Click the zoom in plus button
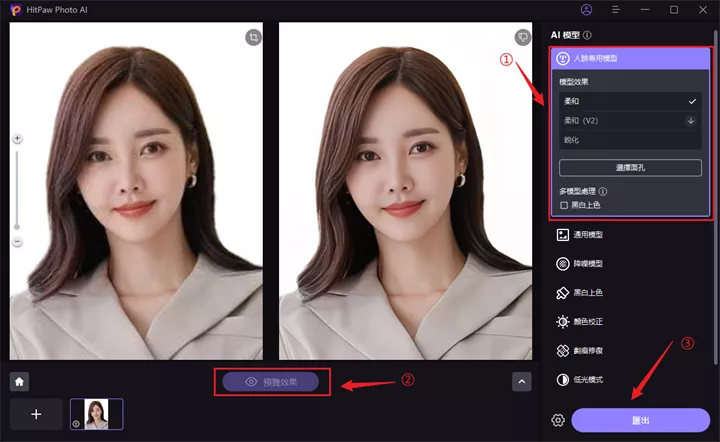Screen dimensions: 720x442 pyautogui.click(x=17, y=139)
